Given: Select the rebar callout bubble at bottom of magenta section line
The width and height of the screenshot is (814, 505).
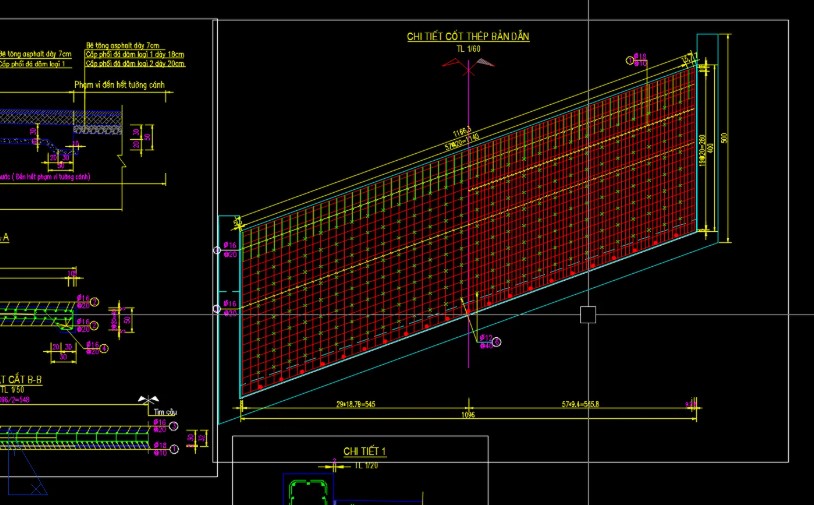Looking at the screenshot, I should click(497, 342).
